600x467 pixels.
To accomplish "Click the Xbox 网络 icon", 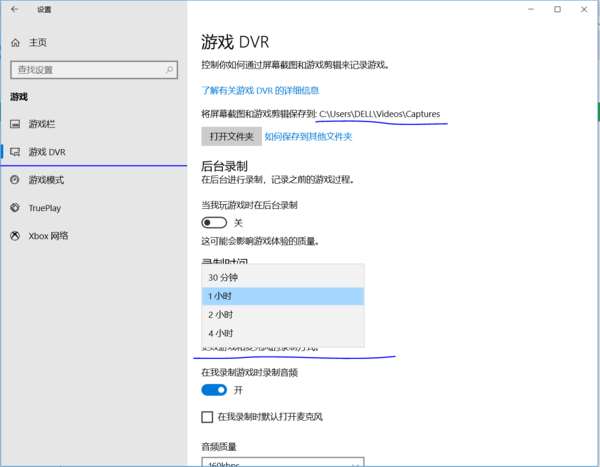I will pos(15,236).
